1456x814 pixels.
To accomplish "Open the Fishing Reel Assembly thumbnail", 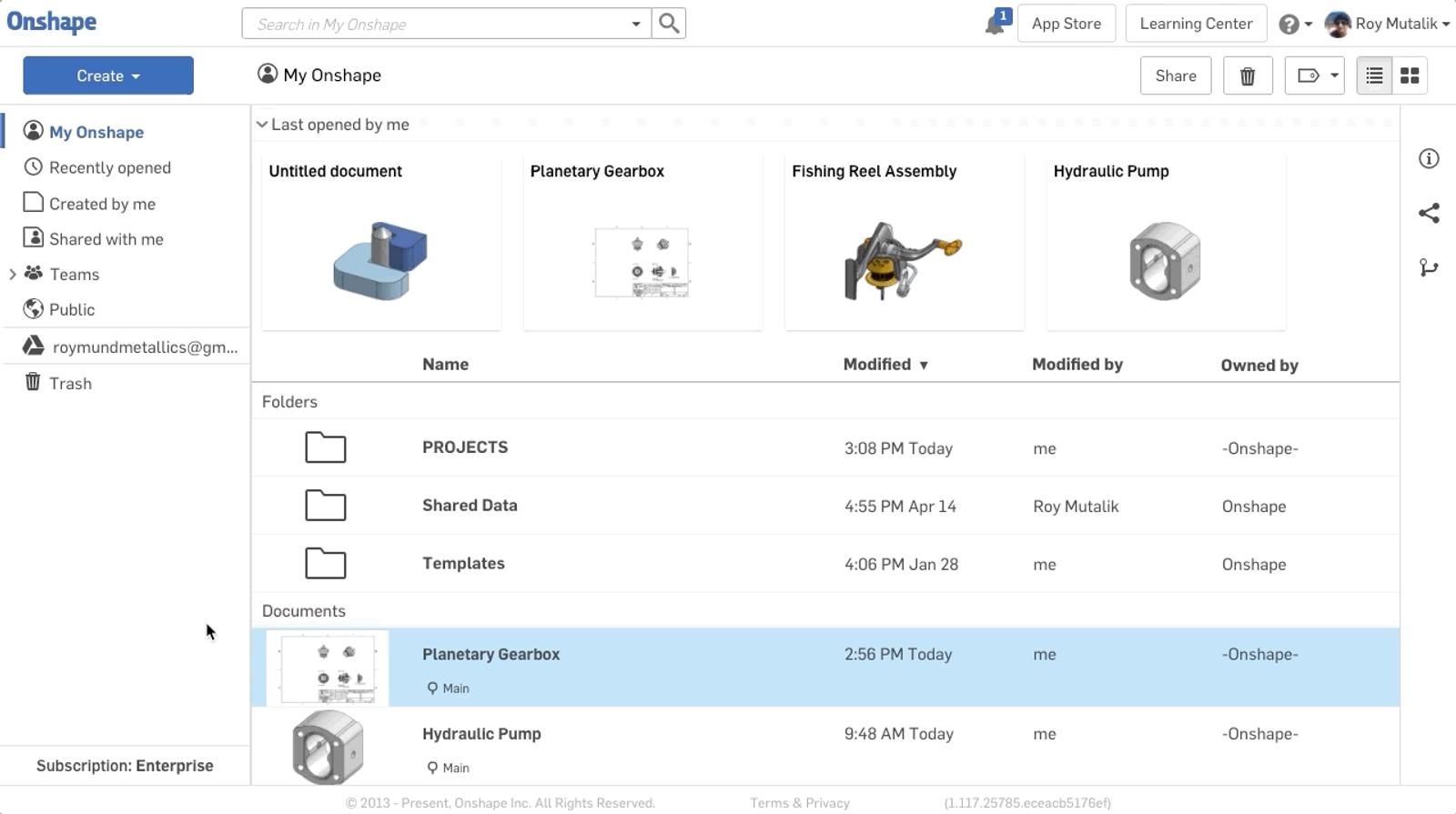I will pyautogui.click(x=903, y=260).
